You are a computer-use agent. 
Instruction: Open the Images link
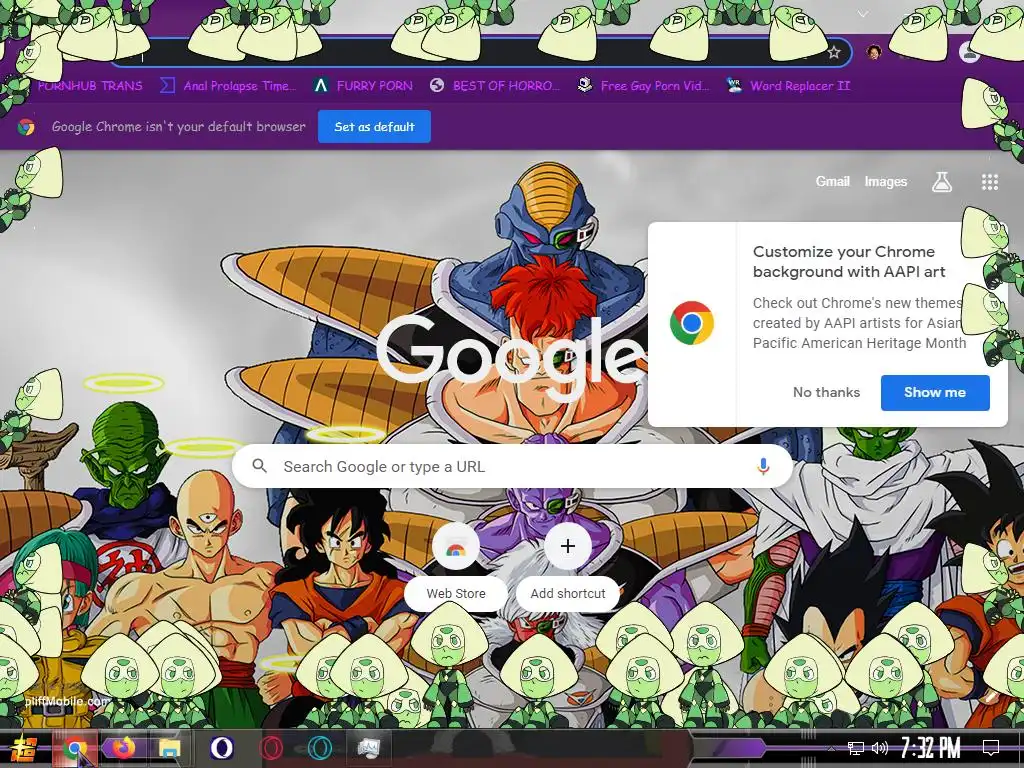[x=886, y=182]
